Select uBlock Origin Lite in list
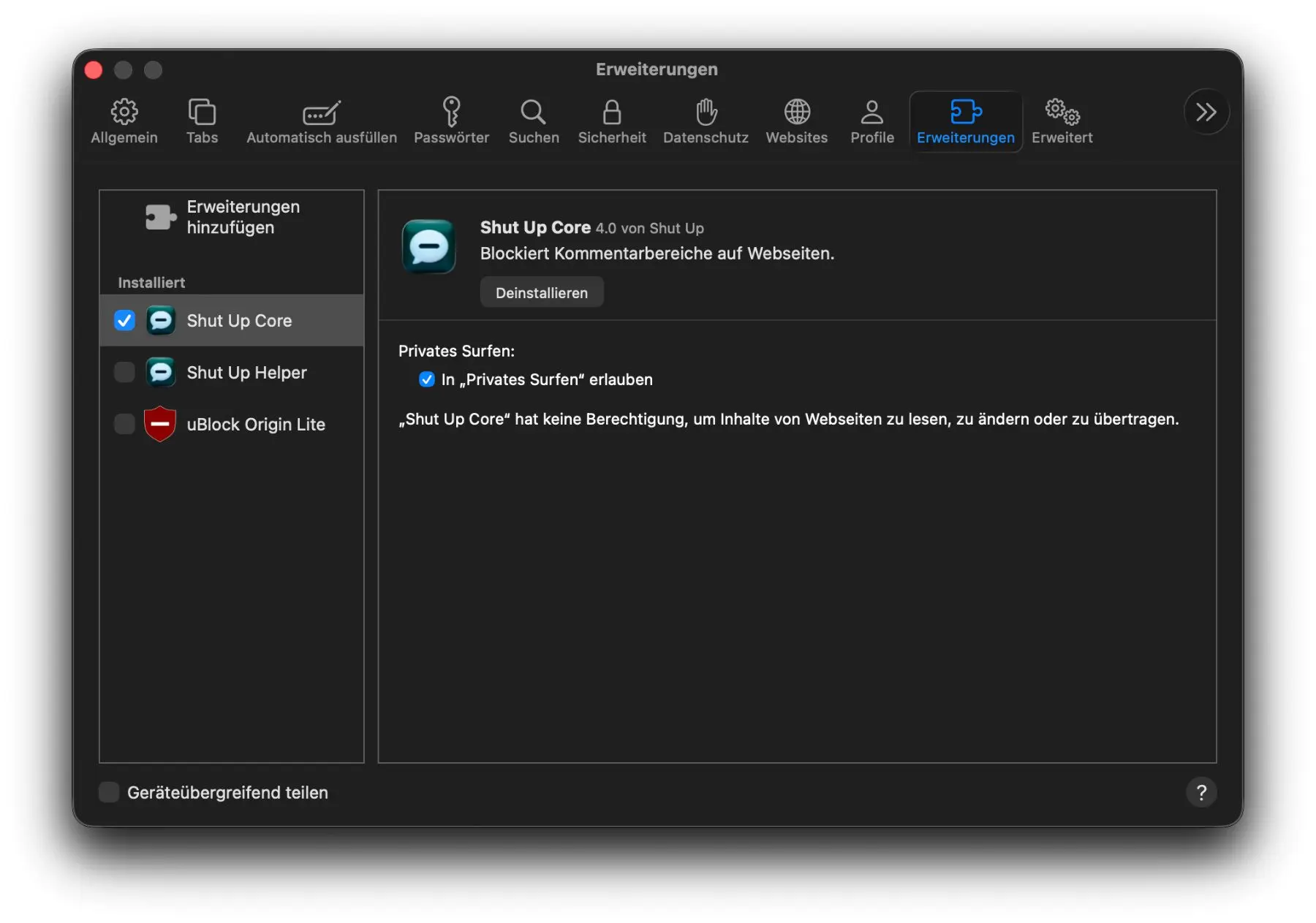 pyautogui.click(x=255, y=425)
